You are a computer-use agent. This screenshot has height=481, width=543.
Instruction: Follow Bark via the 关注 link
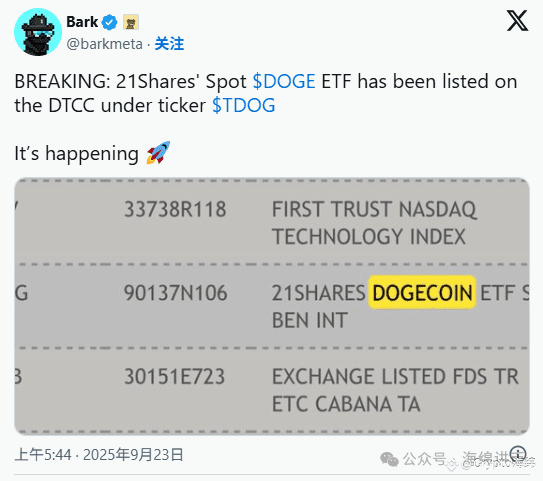pos(169,44)
